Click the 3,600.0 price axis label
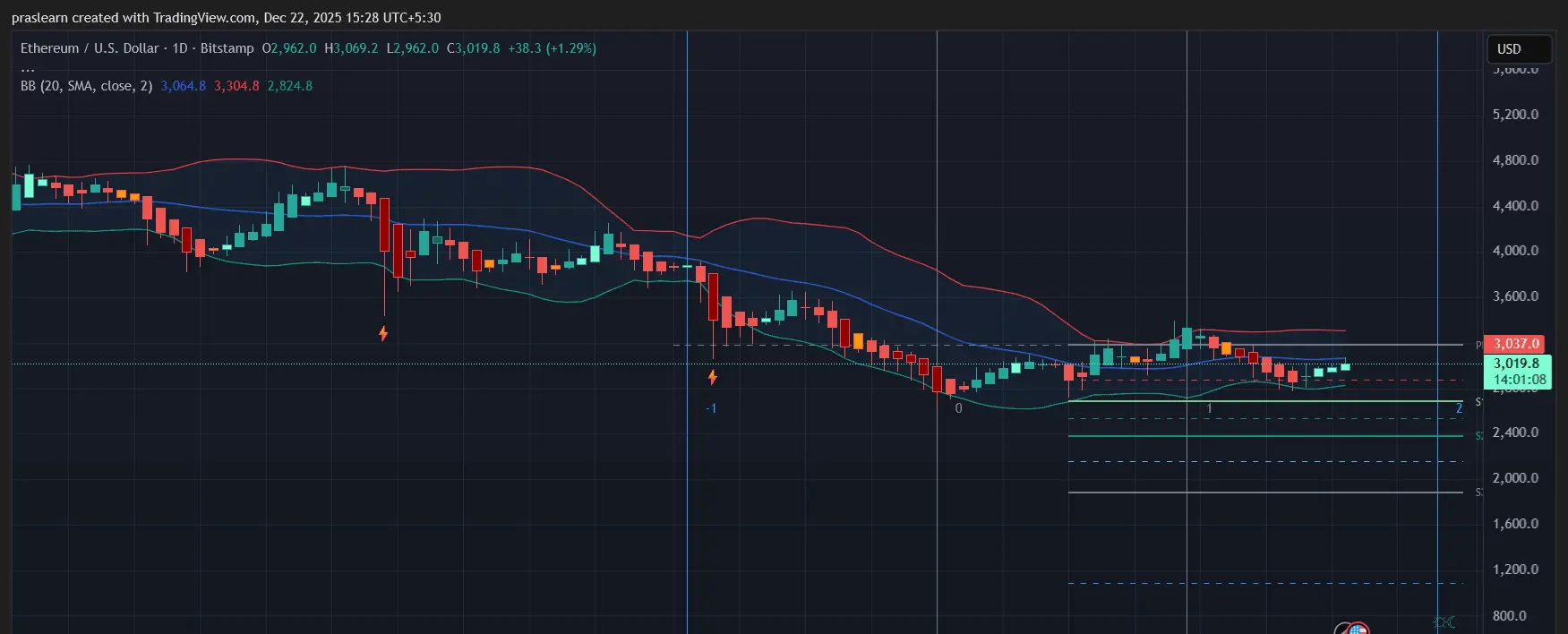The height and width of the screenshot is (634, 1568). pos(1515,296)
